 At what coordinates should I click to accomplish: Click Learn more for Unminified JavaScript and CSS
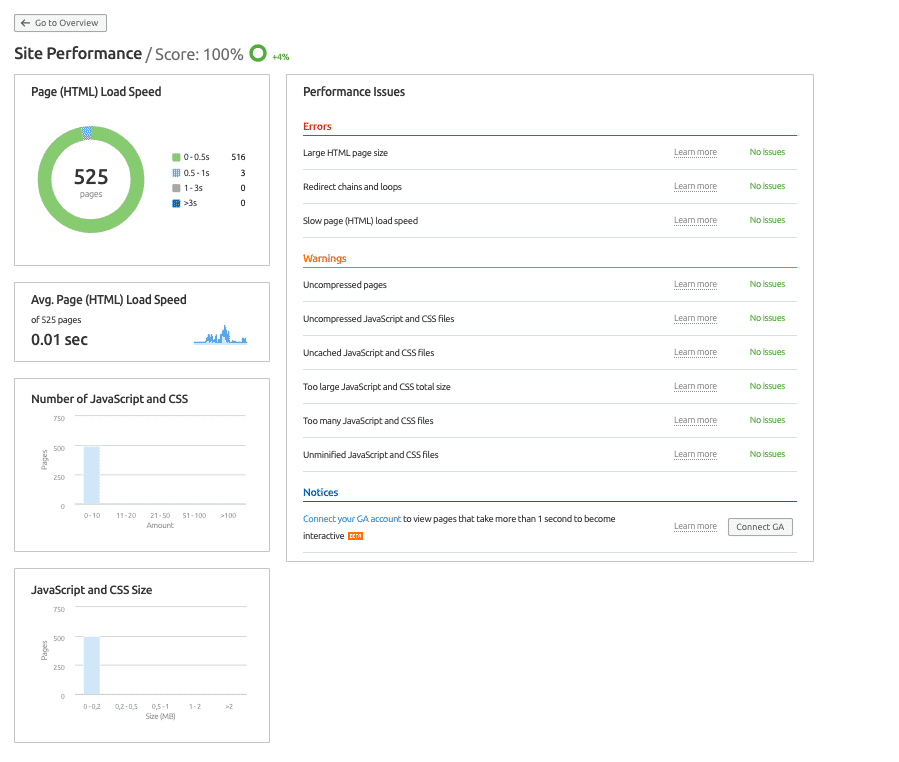pyautogui.click(x=695, y=455)
